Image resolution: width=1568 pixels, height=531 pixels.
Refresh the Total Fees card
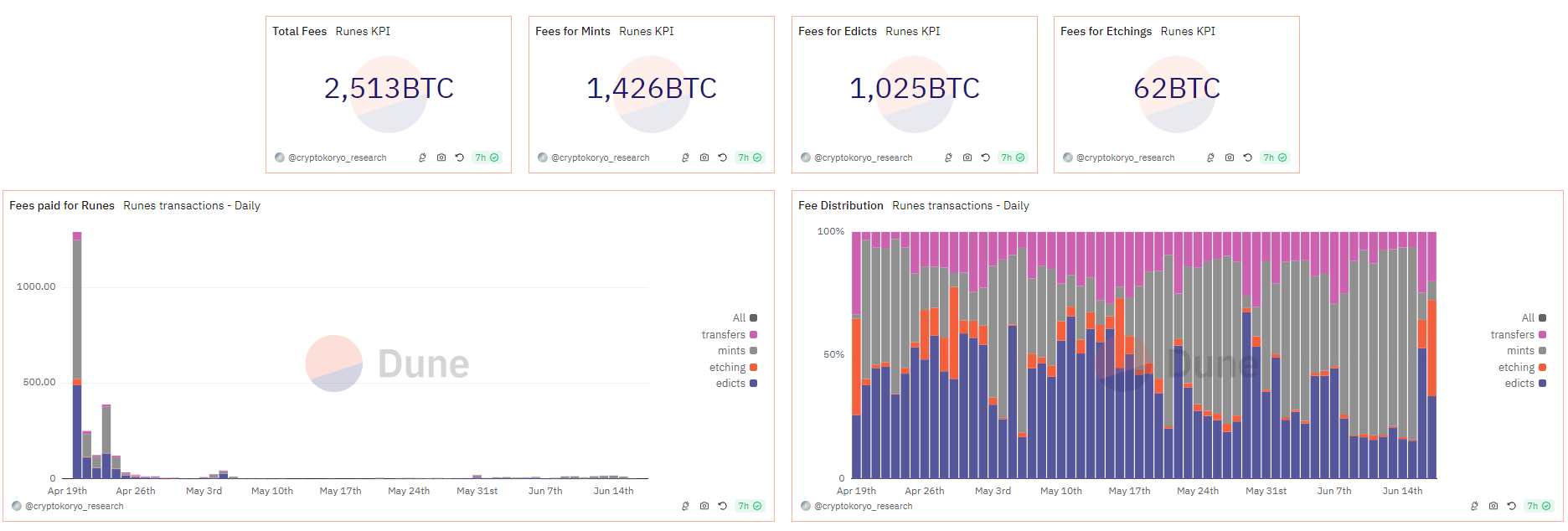[460, 157]
